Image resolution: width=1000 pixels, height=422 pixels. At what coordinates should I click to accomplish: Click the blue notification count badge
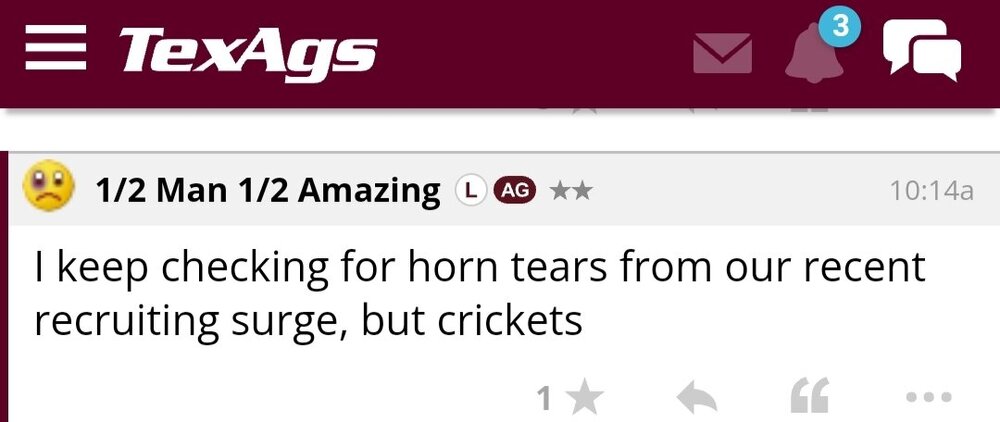pyautogui.click(x=840, y=26)
